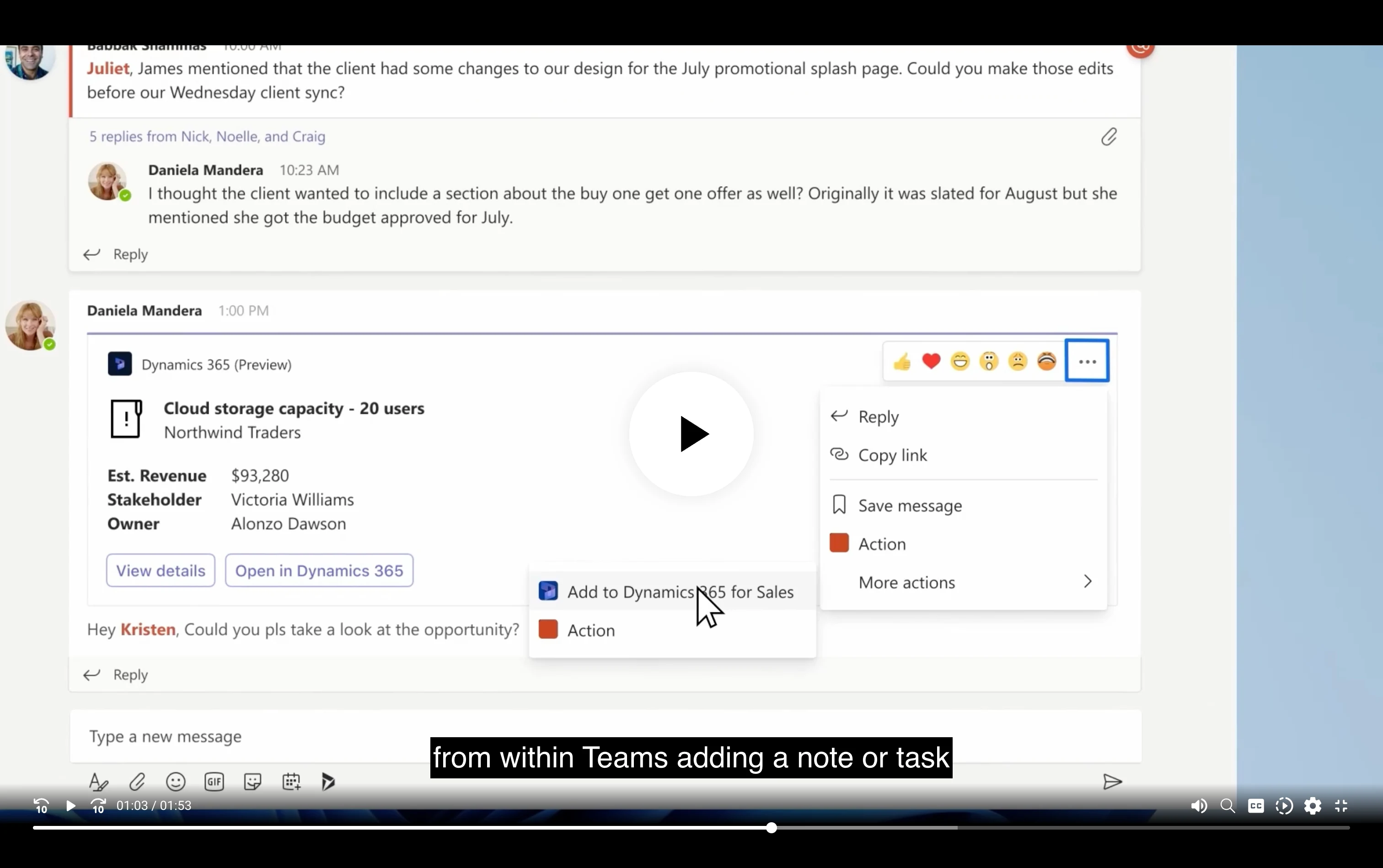Click Reply under the Dynamics 365 card thread

115,674
